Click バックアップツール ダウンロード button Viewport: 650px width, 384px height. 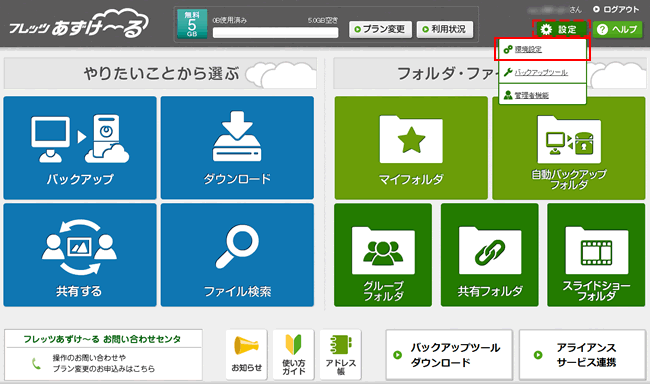[449, 355]
